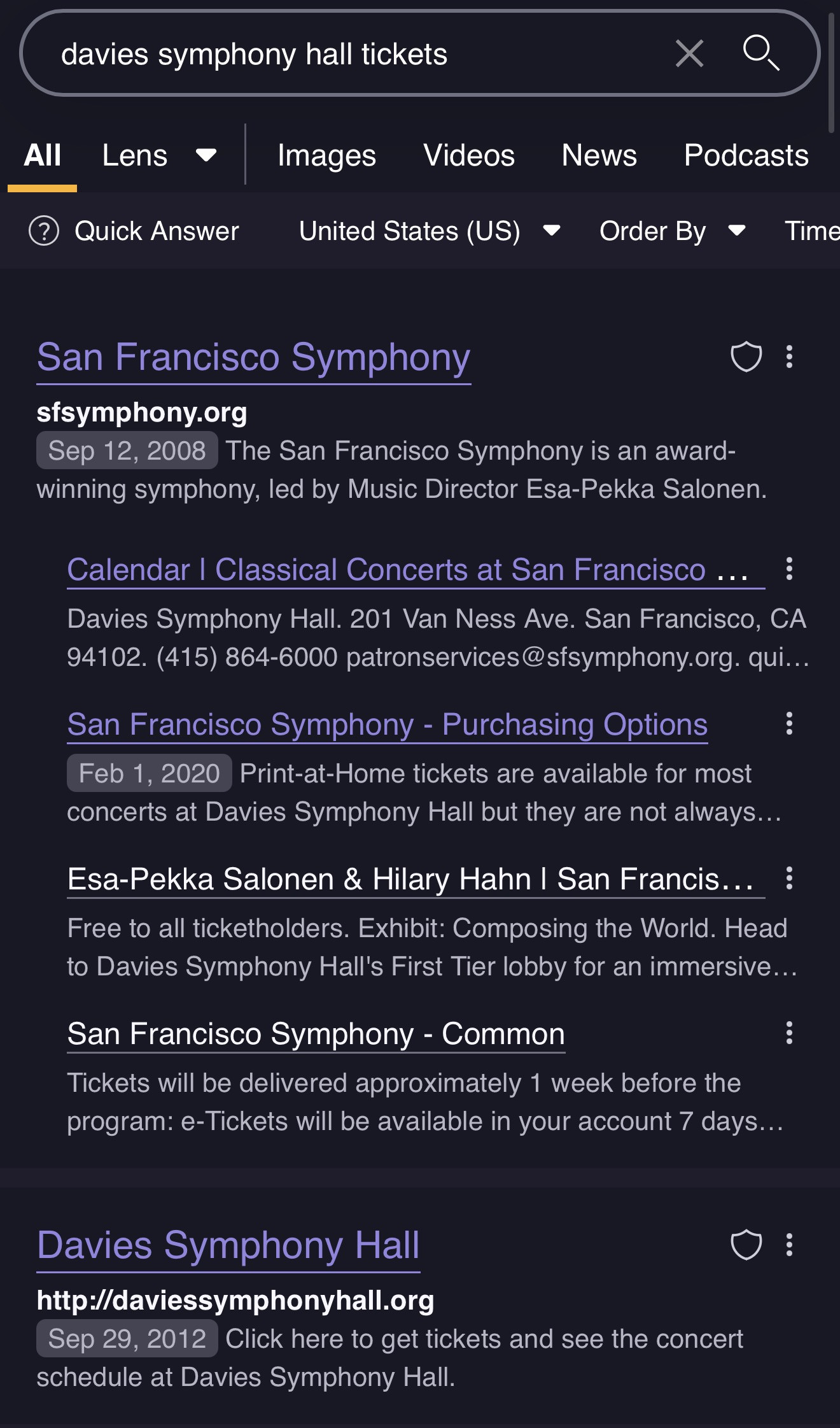Click the shield icon beside Davies Symphony Hall
This screenshot has height=1428, width=840.
tap(746, 1245)
